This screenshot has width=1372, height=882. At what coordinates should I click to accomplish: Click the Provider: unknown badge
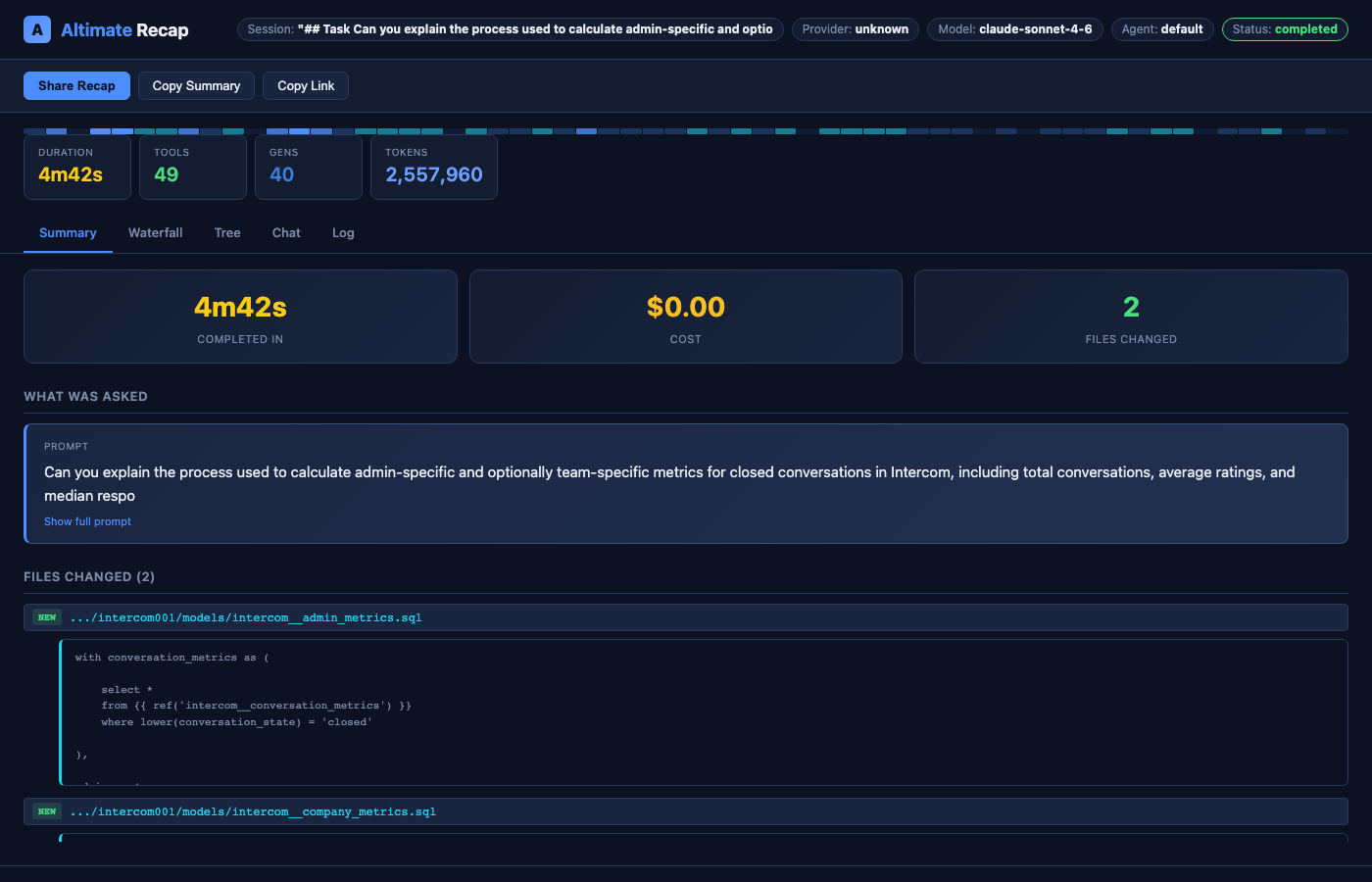tap(855, 28)
